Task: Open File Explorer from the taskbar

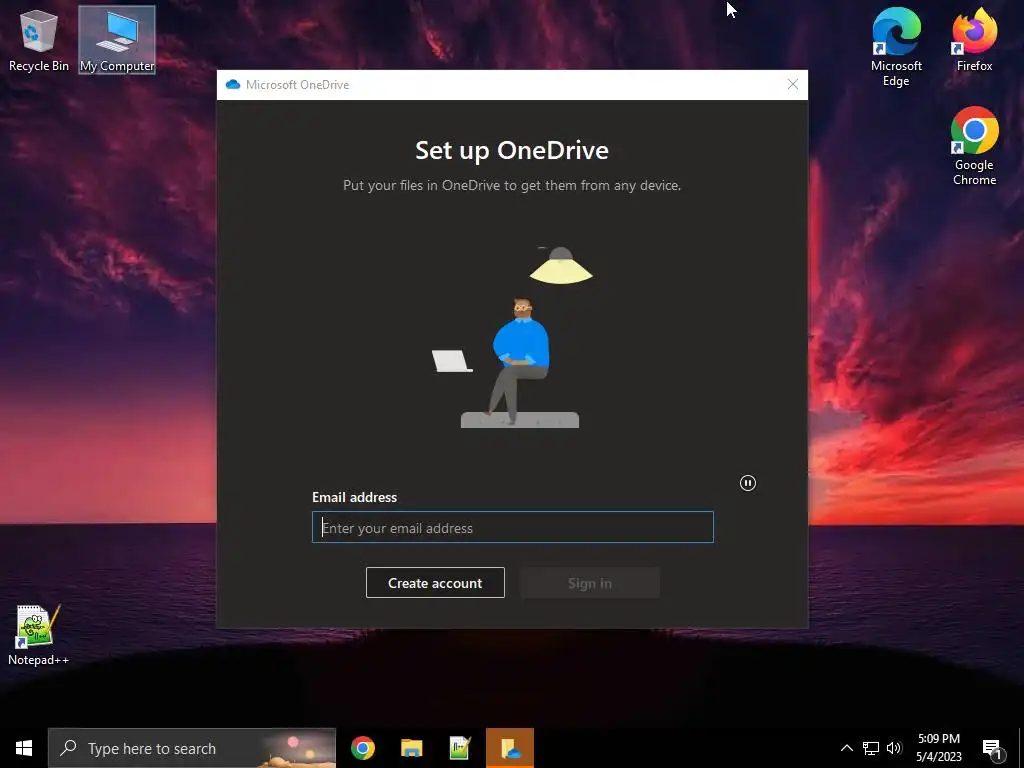Action: pyautogui.click(x=411, y=748)
